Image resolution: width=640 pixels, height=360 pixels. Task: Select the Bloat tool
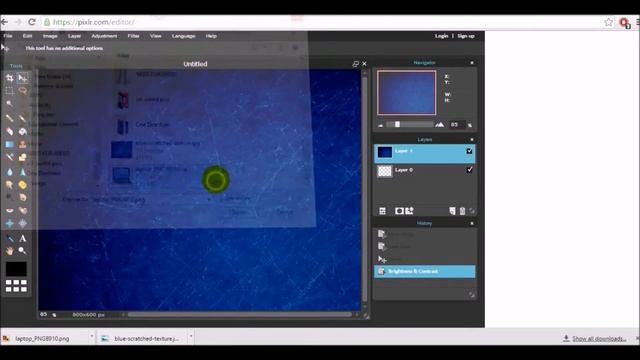10,224
